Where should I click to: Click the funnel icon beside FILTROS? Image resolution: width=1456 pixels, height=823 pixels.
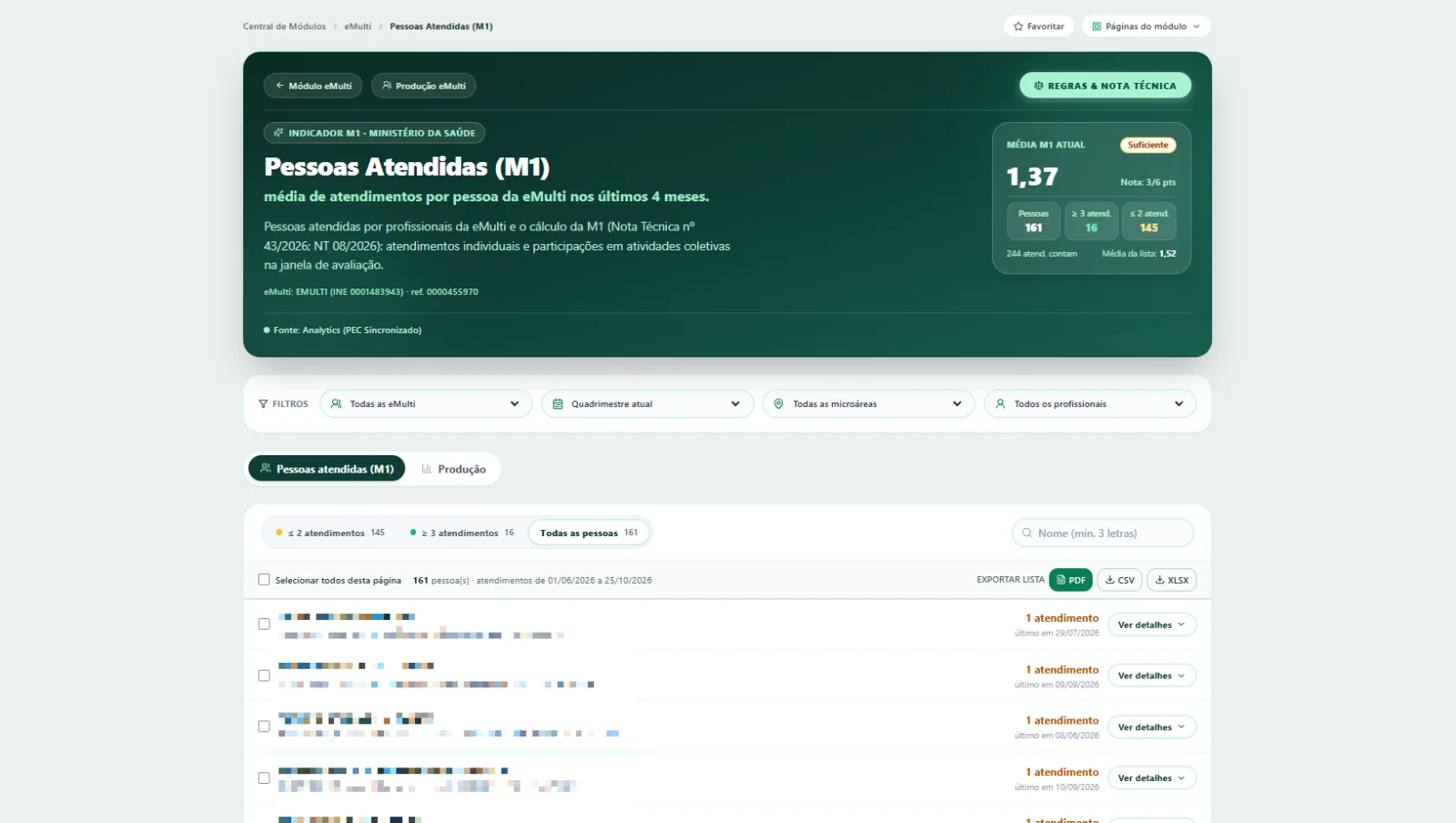[263, 404]
